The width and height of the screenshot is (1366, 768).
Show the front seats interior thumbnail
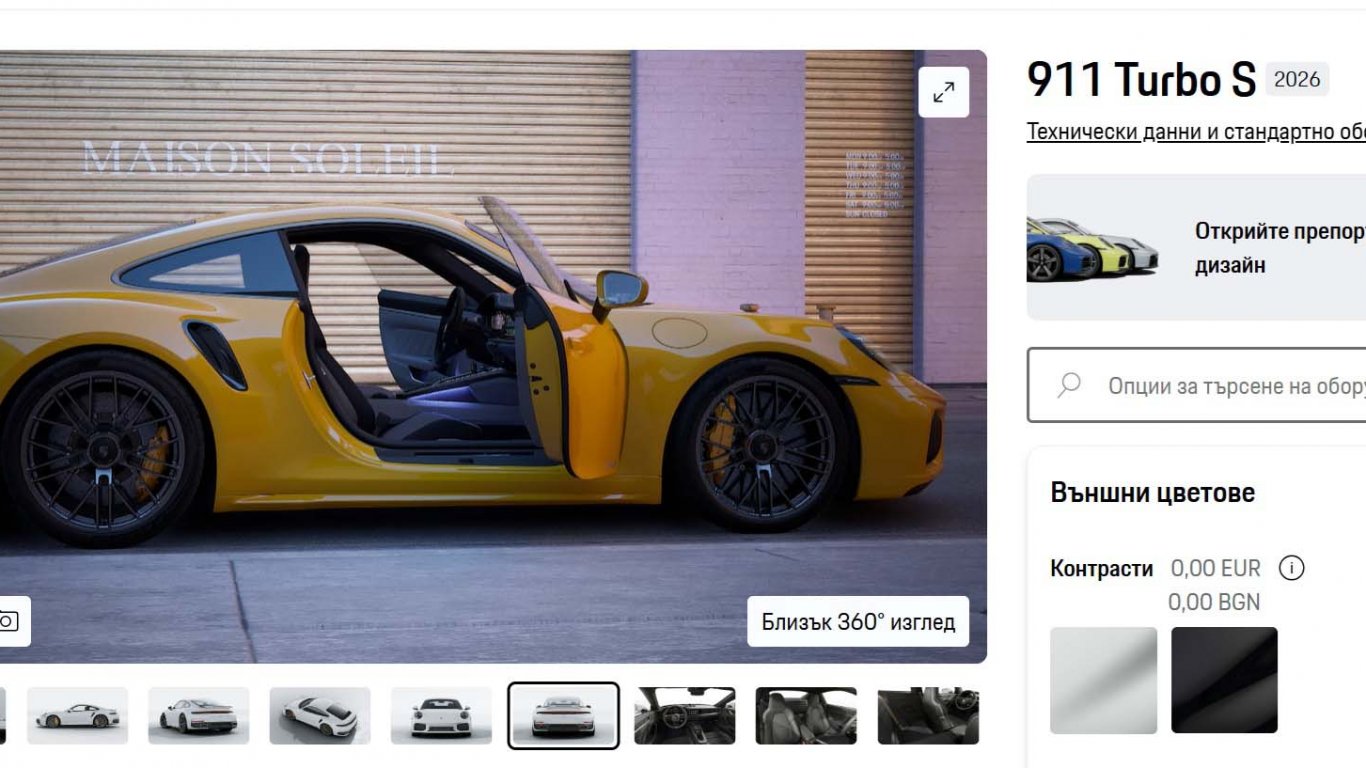806,716
